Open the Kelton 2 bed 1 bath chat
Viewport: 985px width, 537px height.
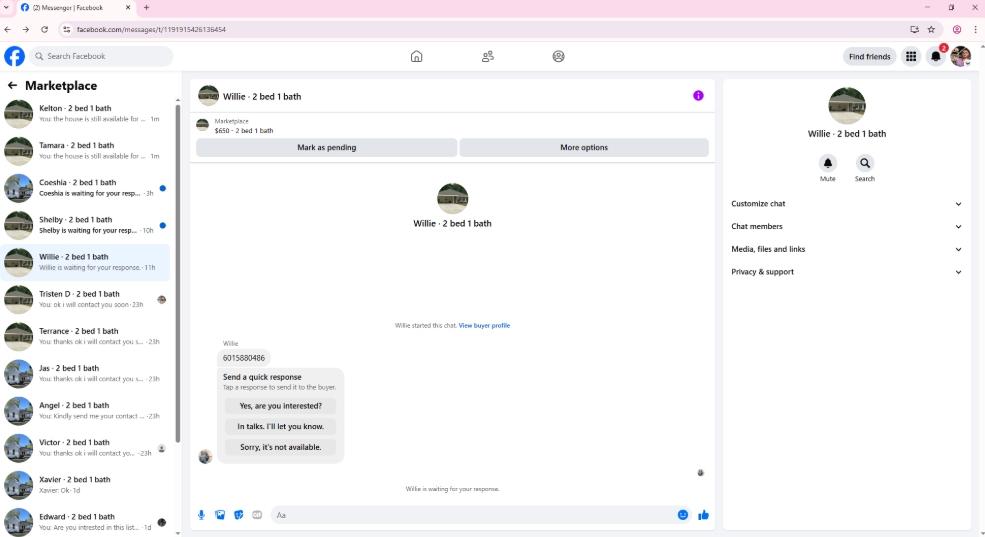tap(85, 114)
